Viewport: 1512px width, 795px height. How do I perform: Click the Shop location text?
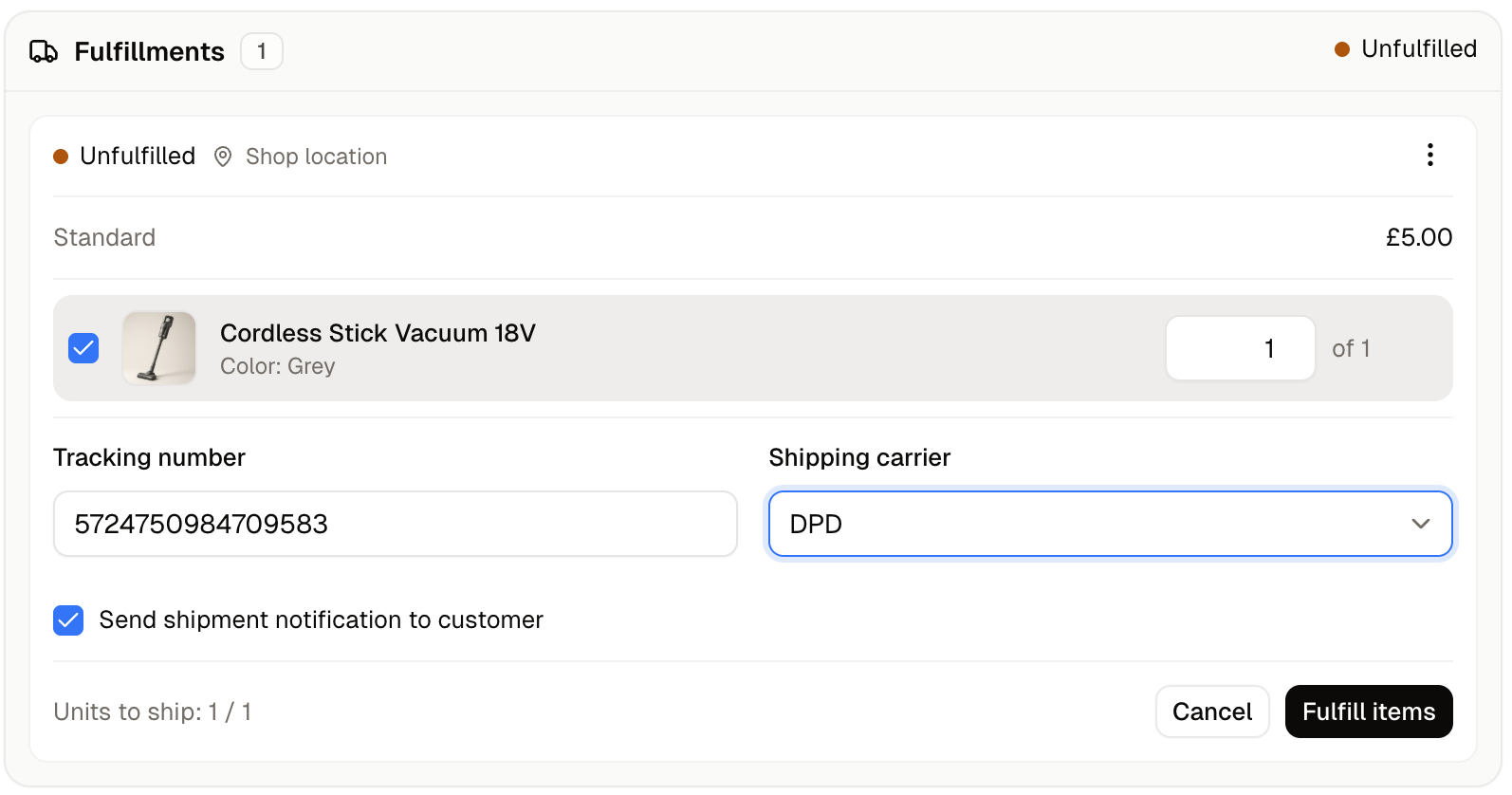317,157
